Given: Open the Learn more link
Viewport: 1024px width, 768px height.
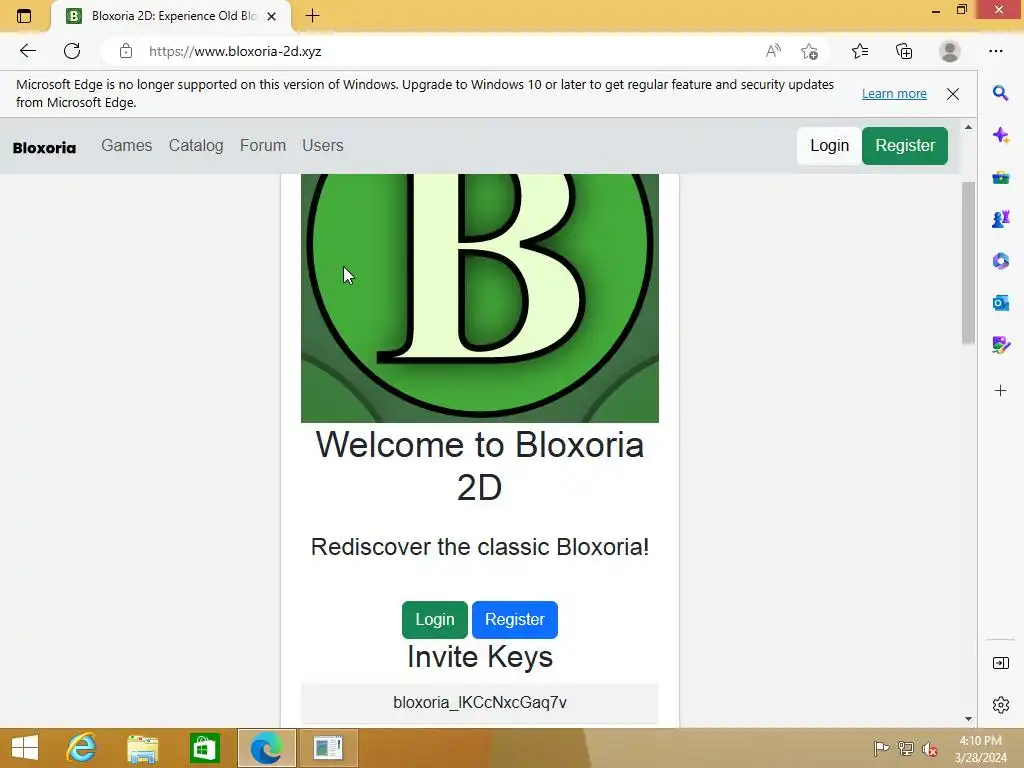Looking at the screenshot, I should [x=894, y=93].
